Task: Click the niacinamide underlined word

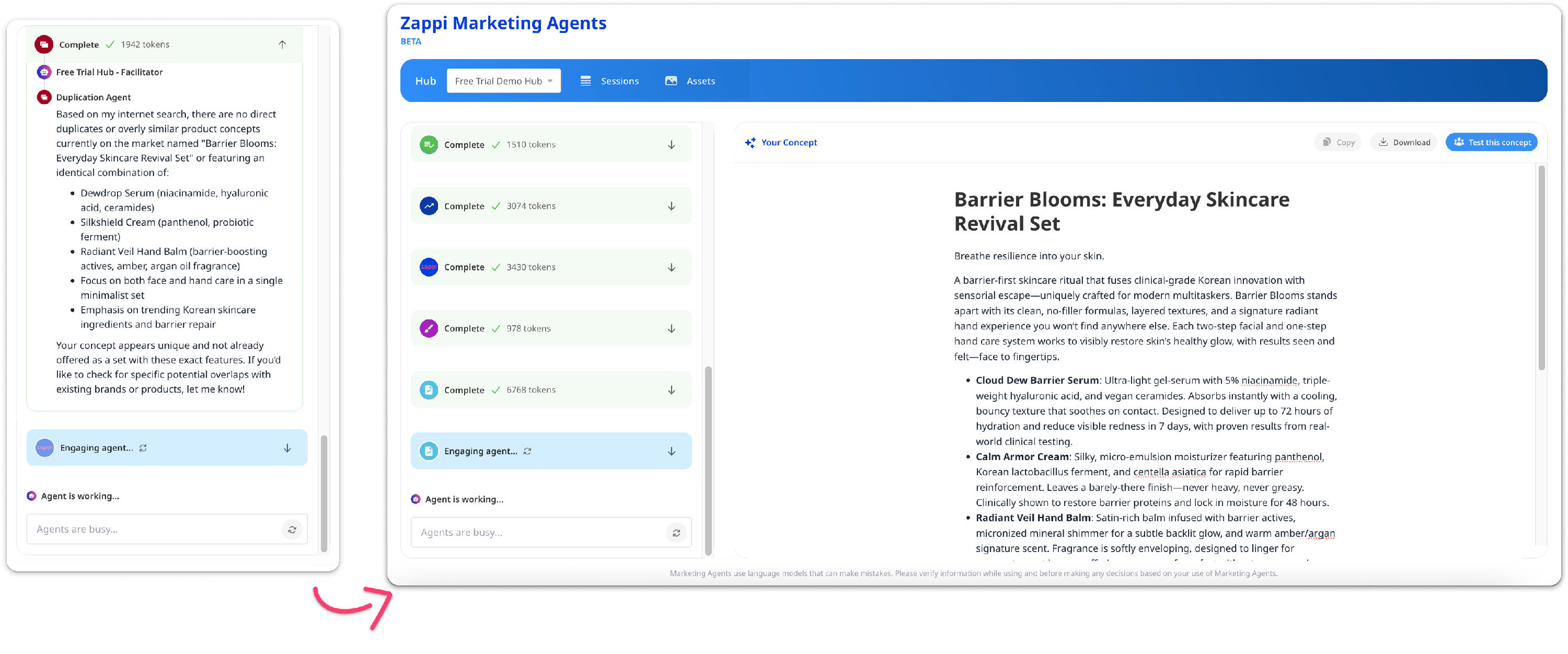Action: (1269, 380)
